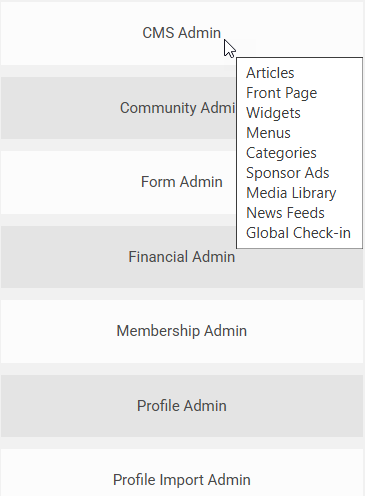Screen dimensions: 365x496
Task: Open Front Page from the submenu
Action: pyautogui.click(x=281, y=93)
